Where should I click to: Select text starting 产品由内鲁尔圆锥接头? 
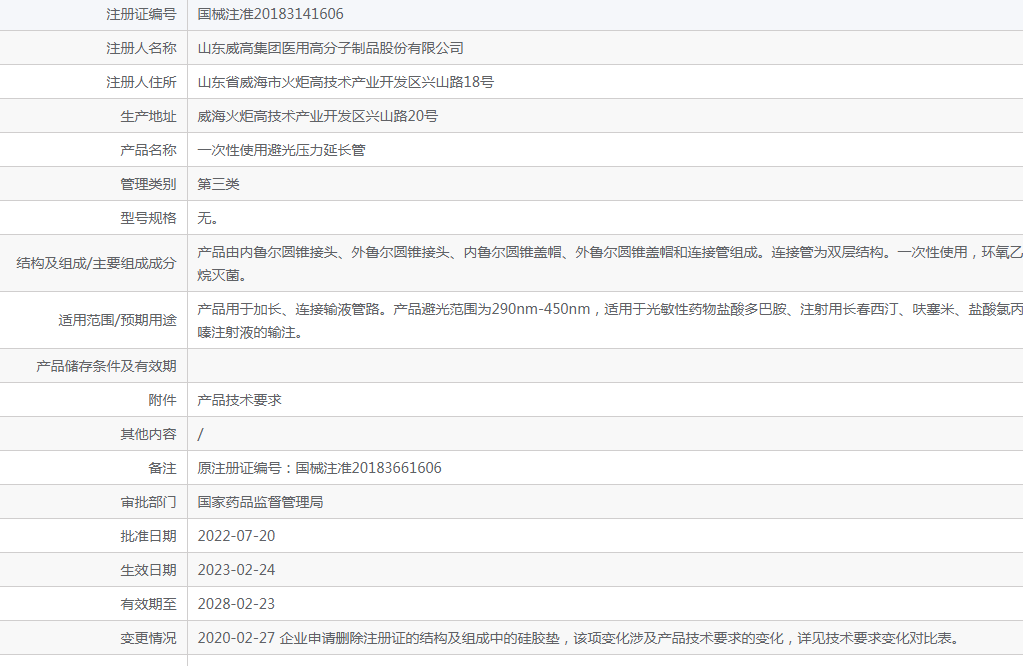(610, 264)
